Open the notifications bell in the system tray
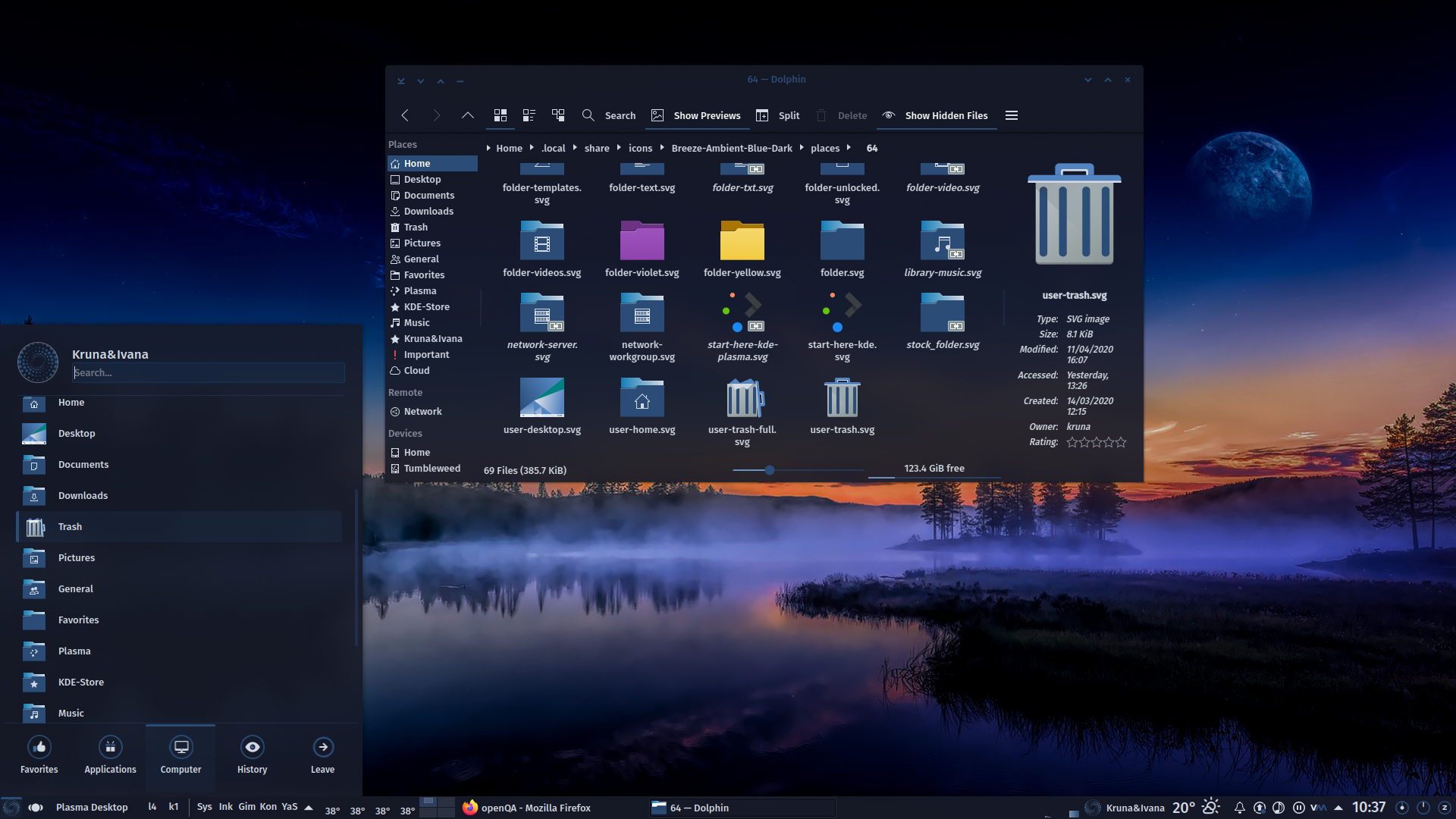1456x819 pixels. coord(1239,808)
